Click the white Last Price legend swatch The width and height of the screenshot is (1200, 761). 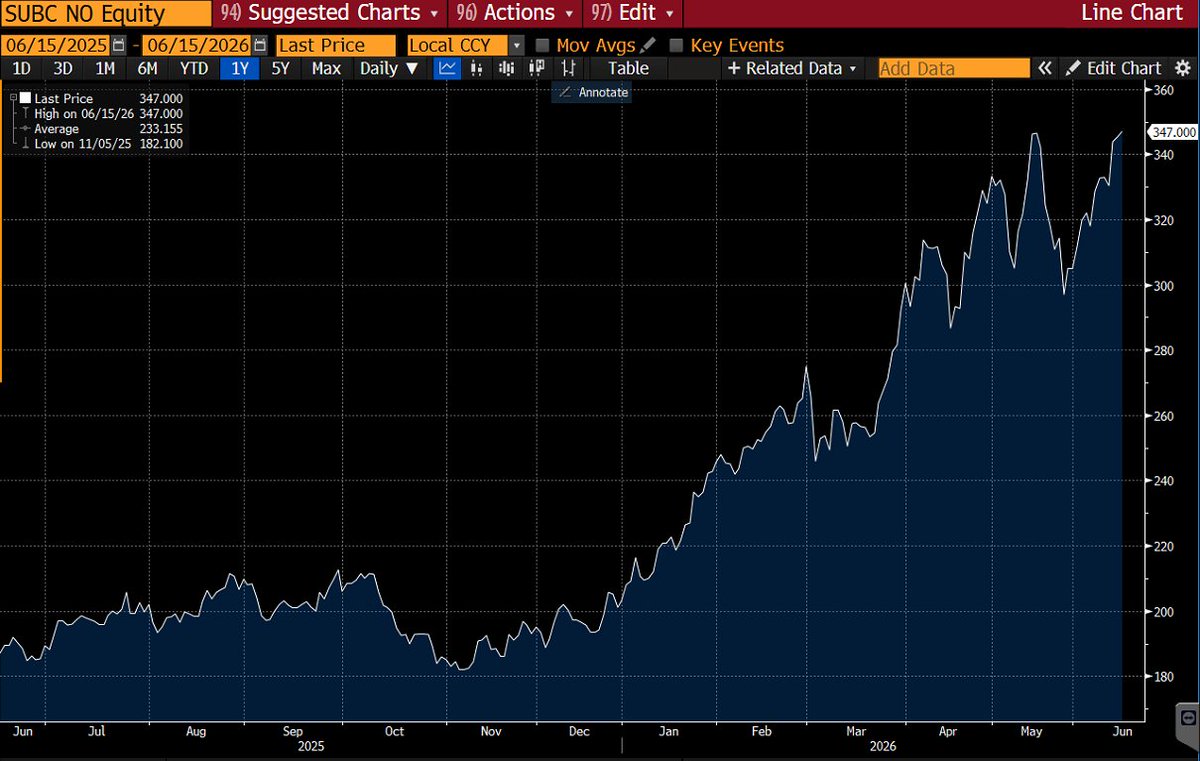[x=25, y=99]
